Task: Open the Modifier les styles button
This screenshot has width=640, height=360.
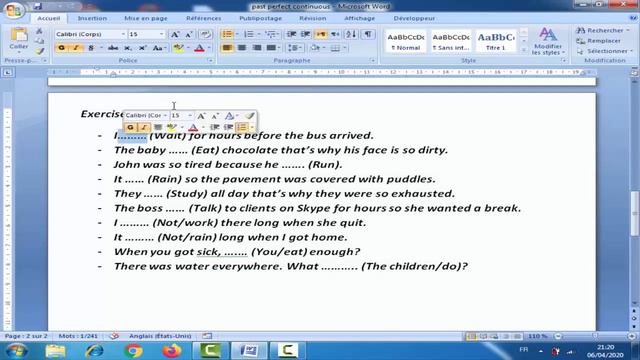Action: 547,41
